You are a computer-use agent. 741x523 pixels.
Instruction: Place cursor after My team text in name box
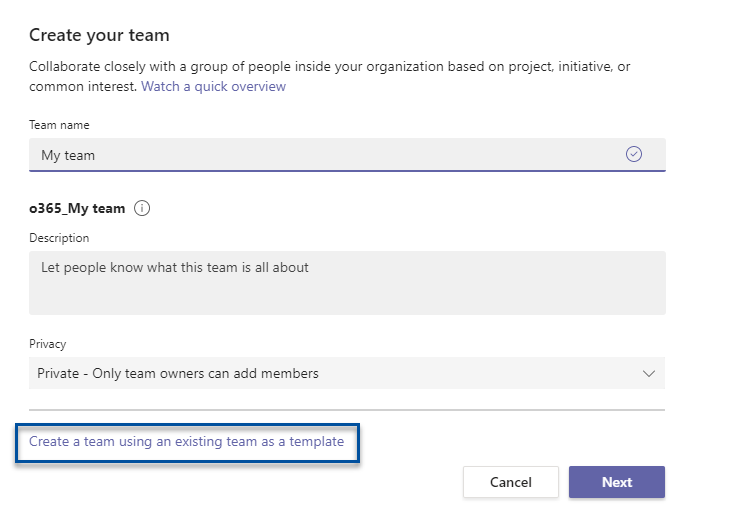coord(96,155)
